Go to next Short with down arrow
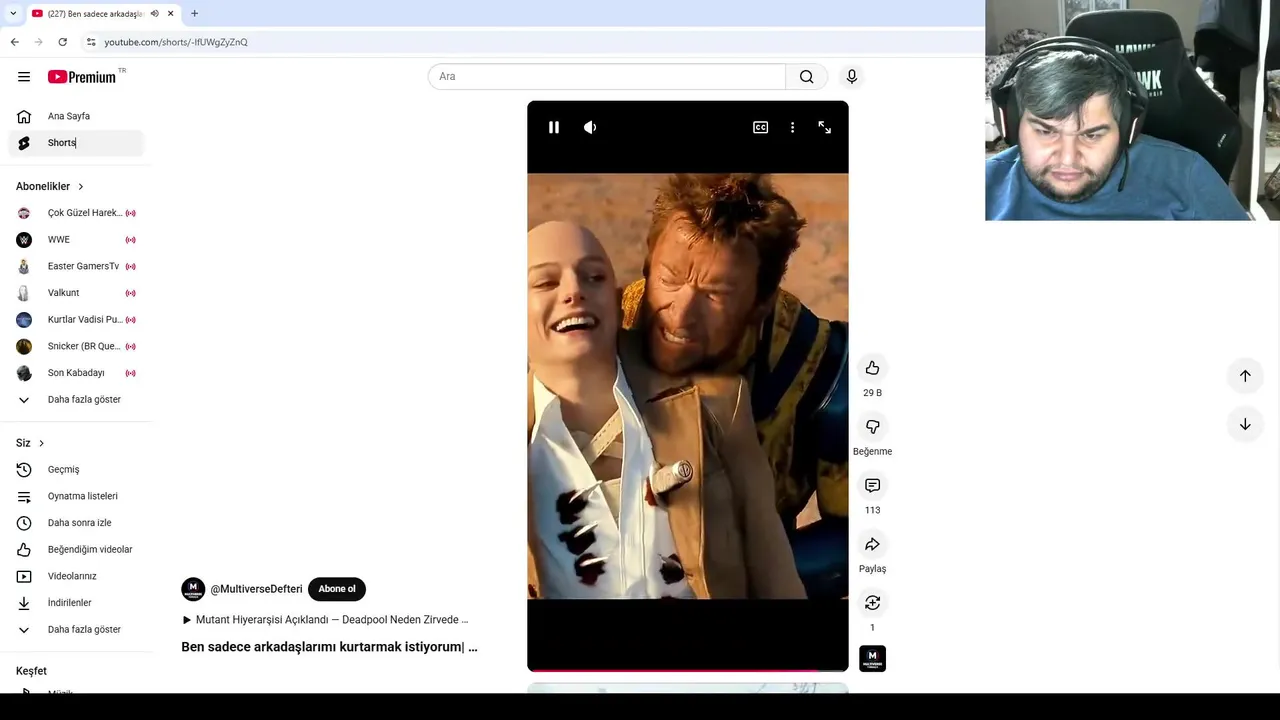The width and height of the screenshot is (1280, 720). (1245, 424)
